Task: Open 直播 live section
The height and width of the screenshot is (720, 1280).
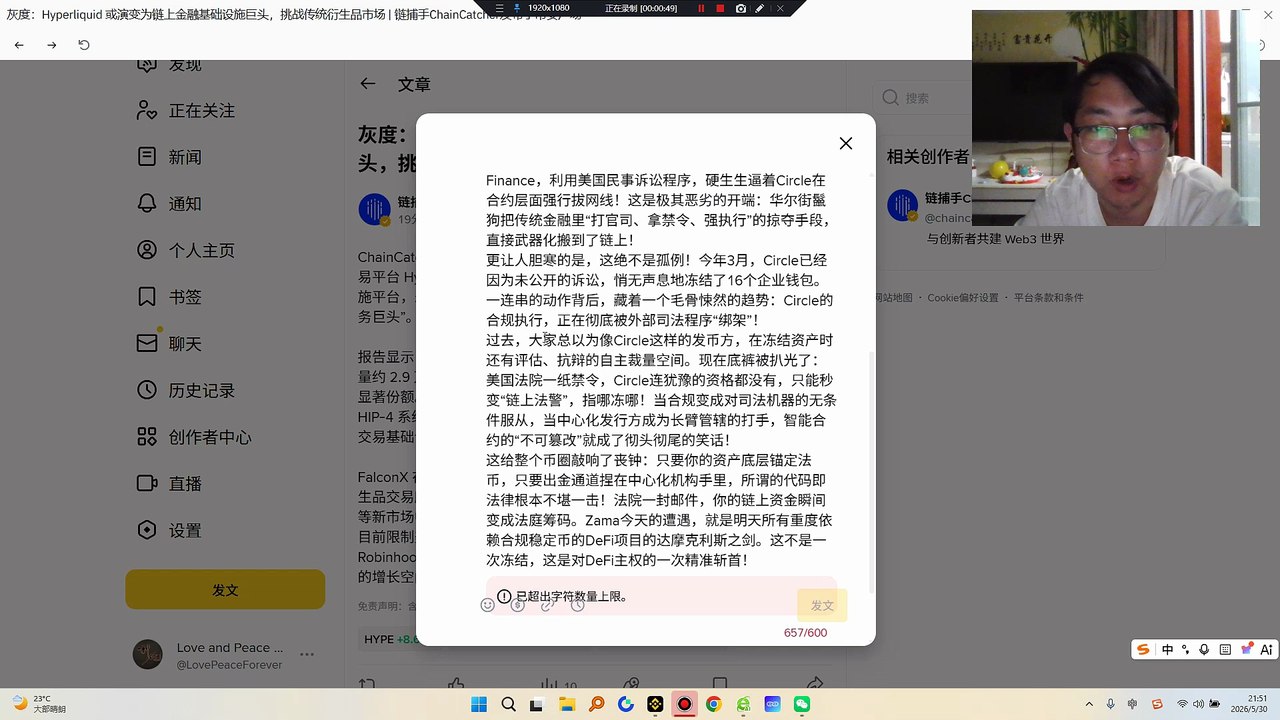Action: click(169, 484)
